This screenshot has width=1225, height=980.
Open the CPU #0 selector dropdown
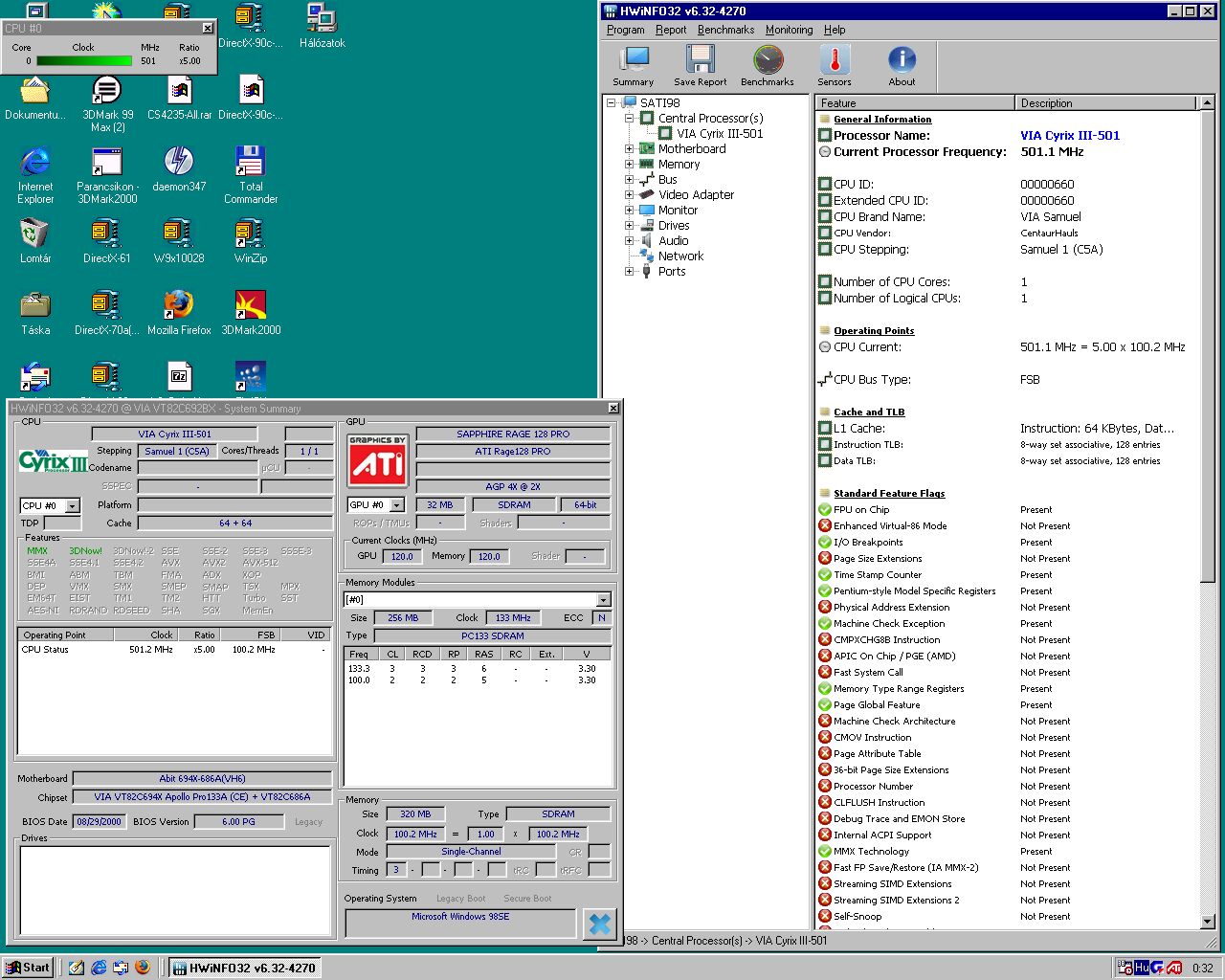tap(73, 506)
